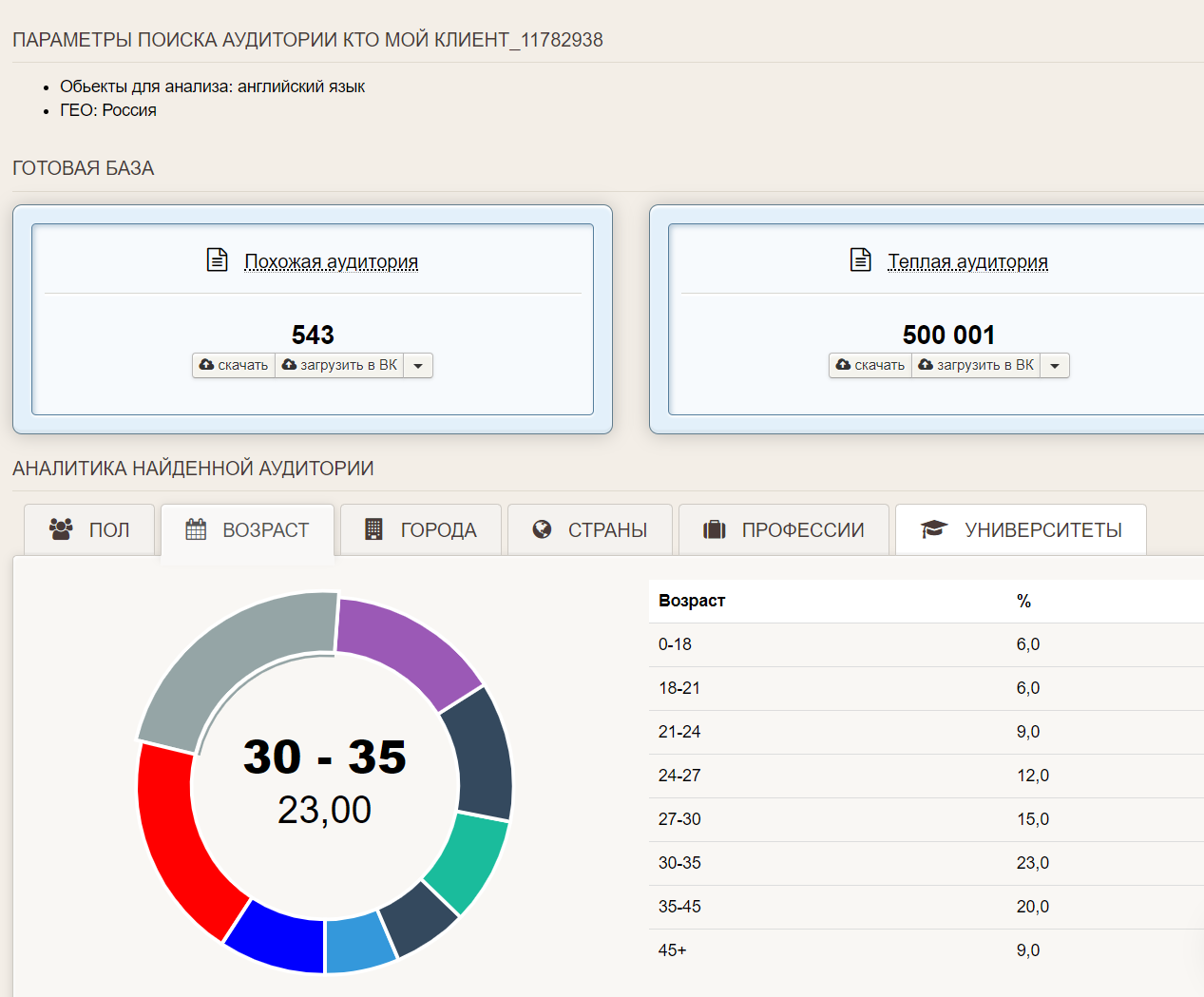Screen dimensions: 1204x997
Task: Expand dropdown arrow under Похожая аудитория 543
Action: [x=418, y=366]
